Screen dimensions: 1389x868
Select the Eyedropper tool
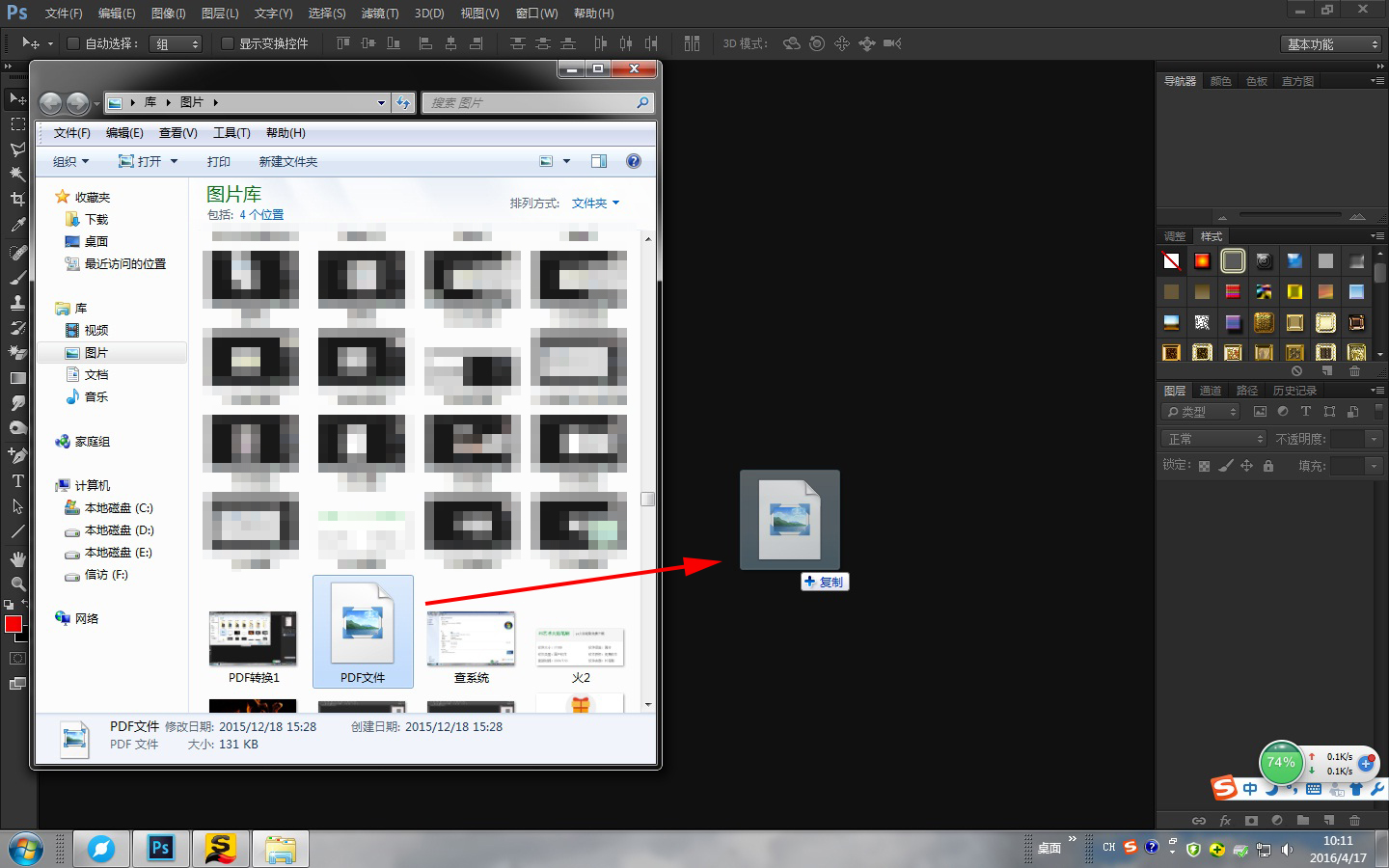click(17, 224)
